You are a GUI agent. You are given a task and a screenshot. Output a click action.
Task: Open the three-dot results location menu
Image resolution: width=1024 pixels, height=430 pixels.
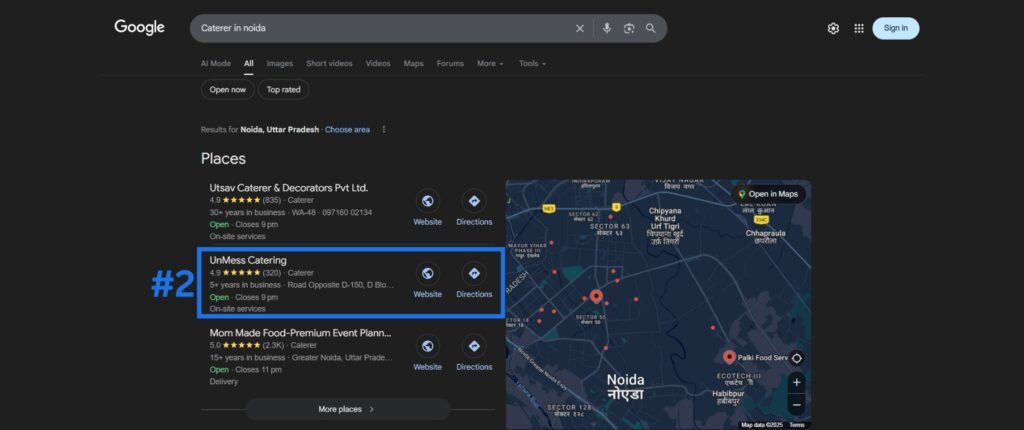(383, 129)
